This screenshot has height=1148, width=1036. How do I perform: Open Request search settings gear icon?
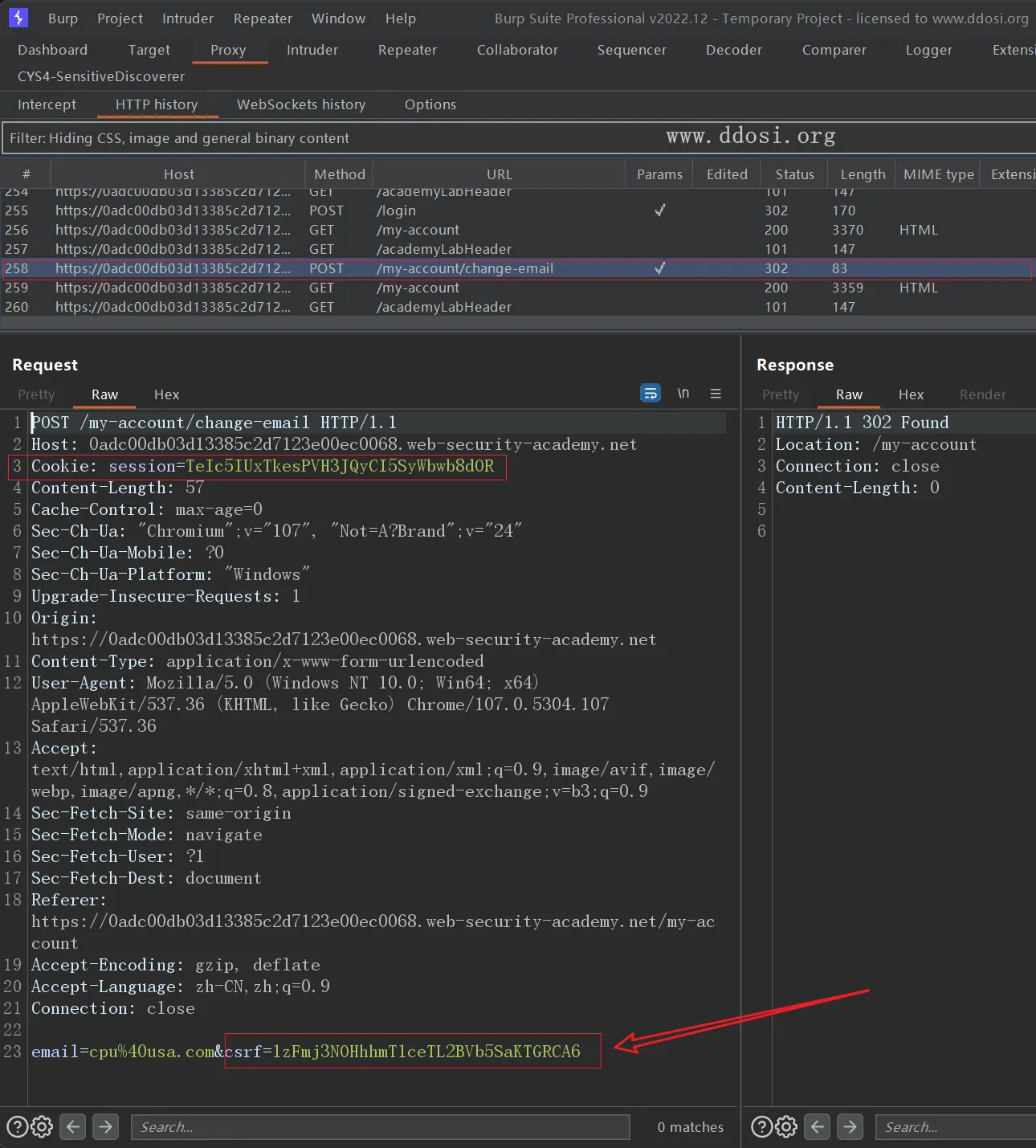[x=42, y=1126]
